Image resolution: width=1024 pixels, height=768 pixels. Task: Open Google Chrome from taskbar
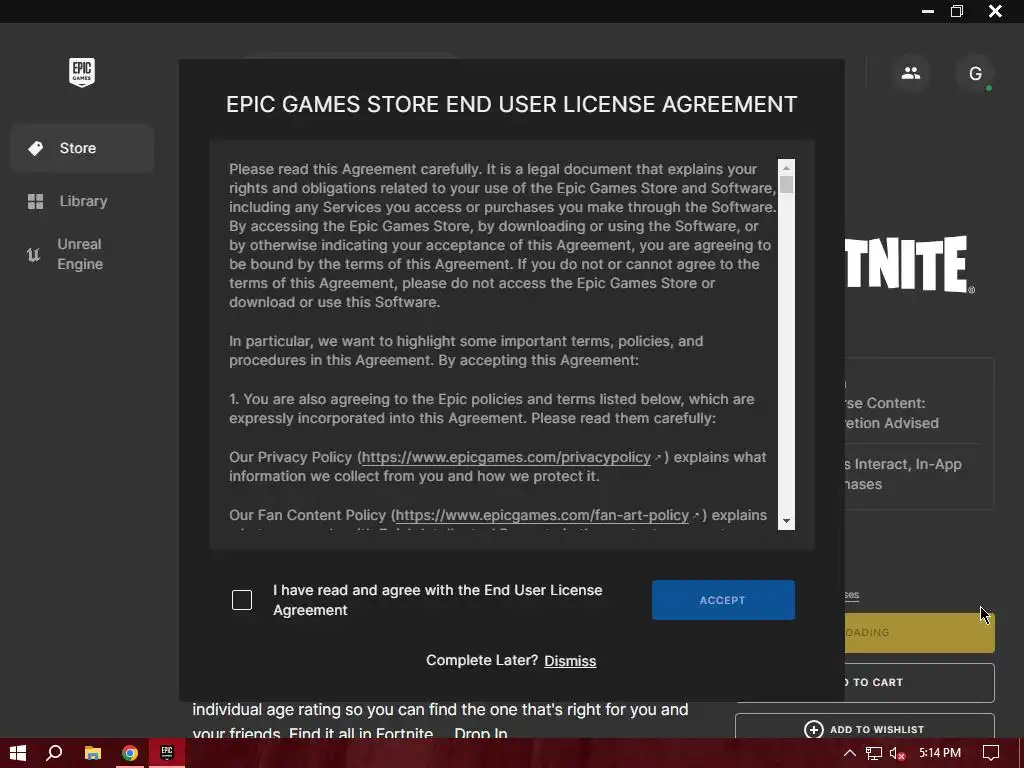pos(130,753)
